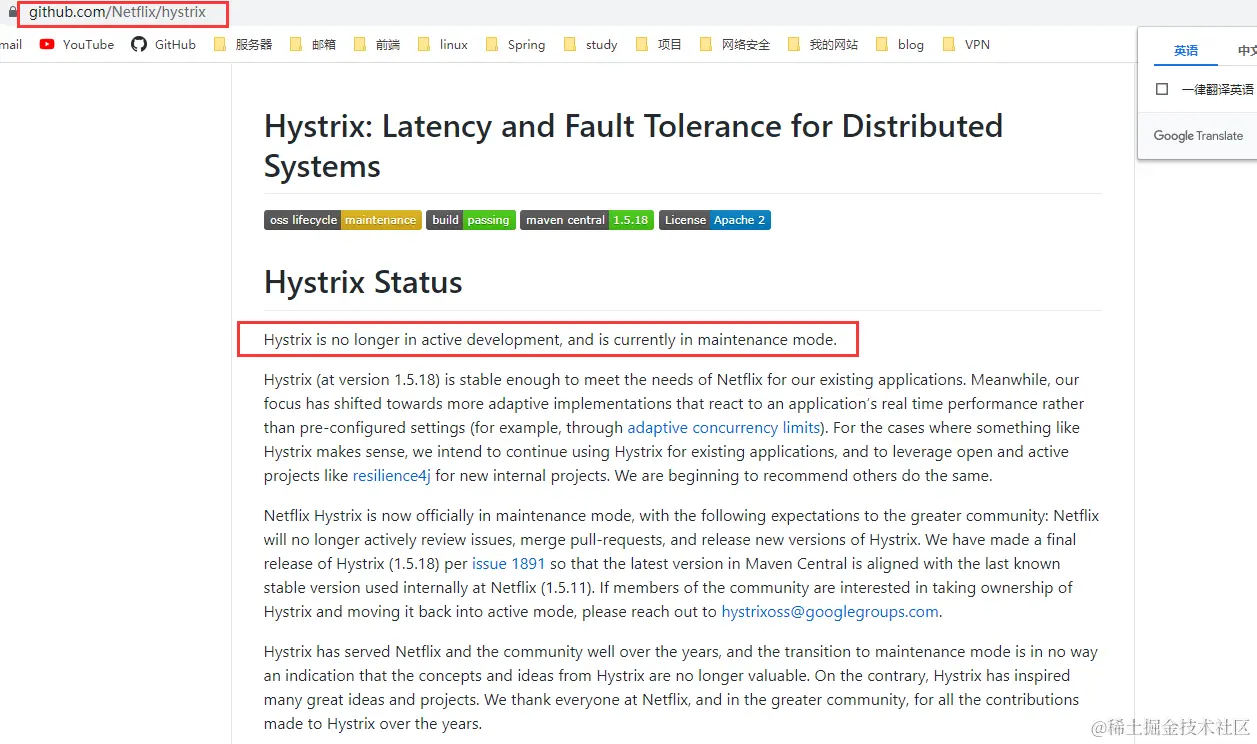The image size is (1257, 744).
Task: Click the oss lifecycle maintenance badge
Action: click(343, 220)
